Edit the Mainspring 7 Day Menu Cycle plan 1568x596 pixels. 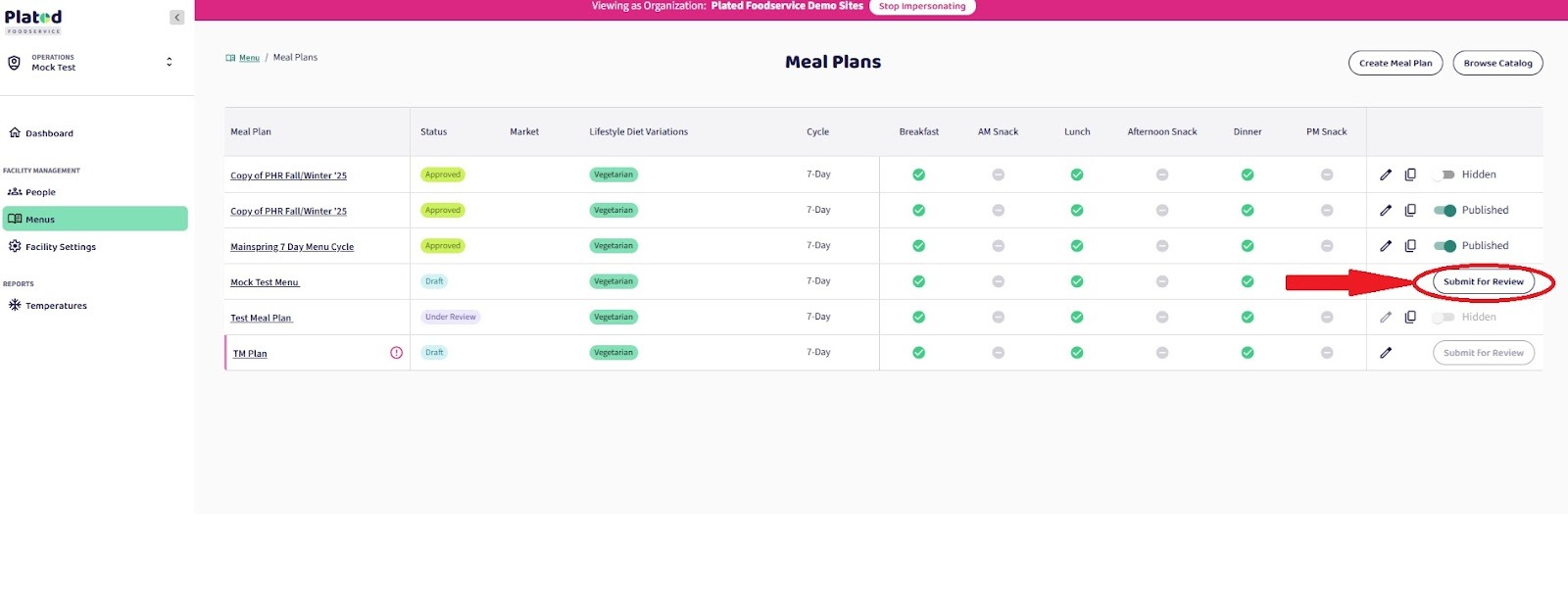click(1385, 246)
